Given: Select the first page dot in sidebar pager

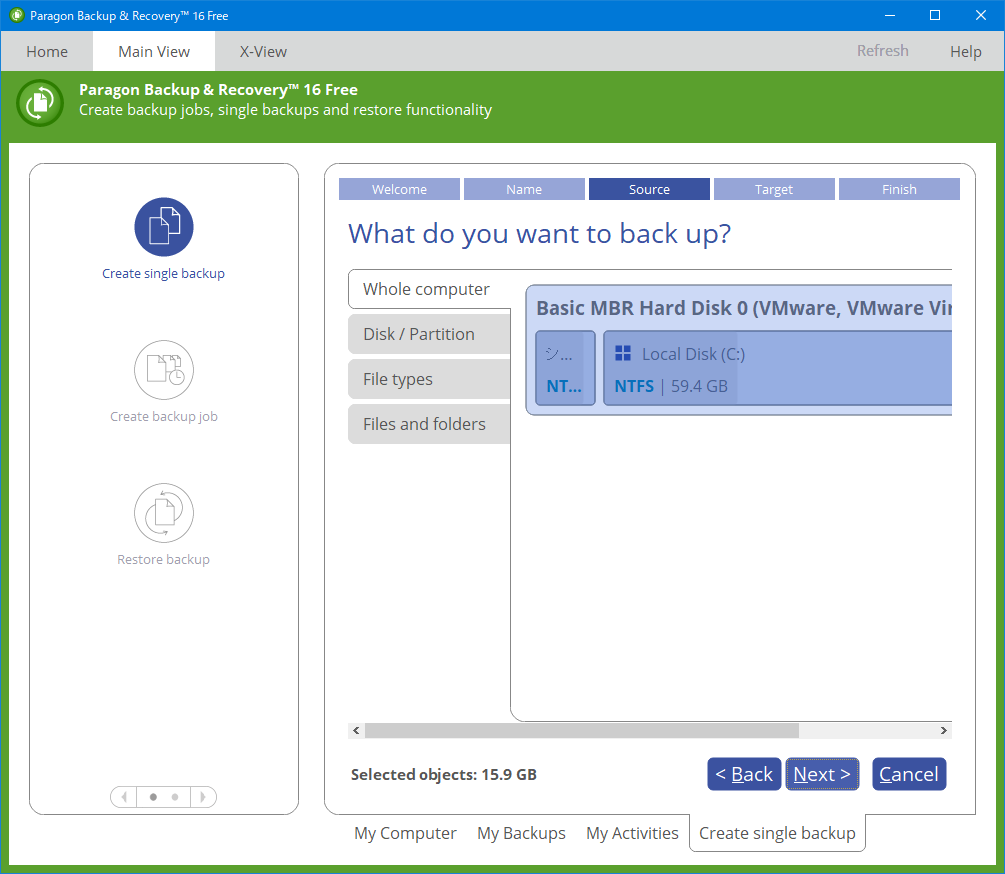Looking at the screenshot, I should click(x=153, y=797).
